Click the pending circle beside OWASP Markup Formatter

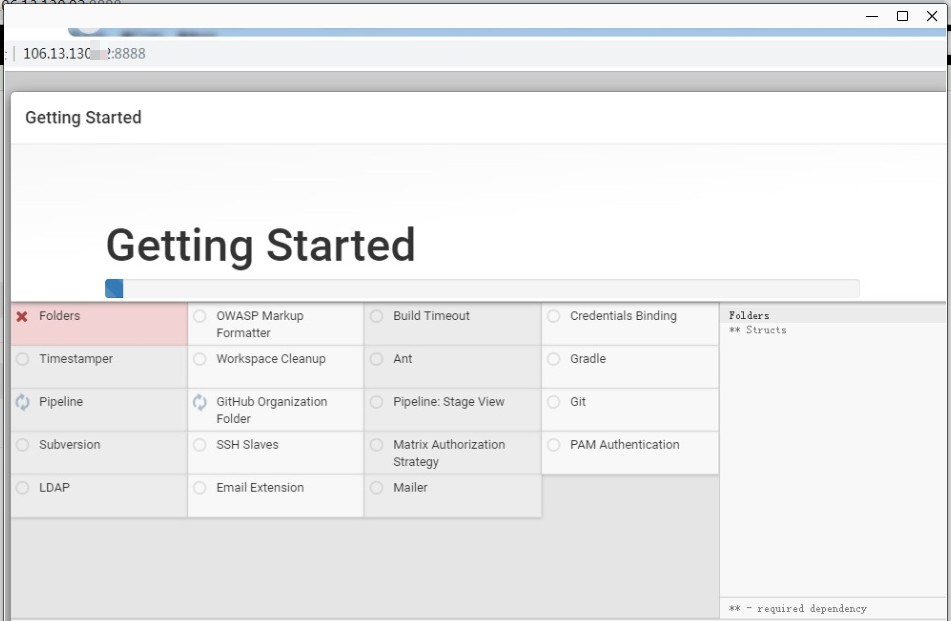pos(200,316)
